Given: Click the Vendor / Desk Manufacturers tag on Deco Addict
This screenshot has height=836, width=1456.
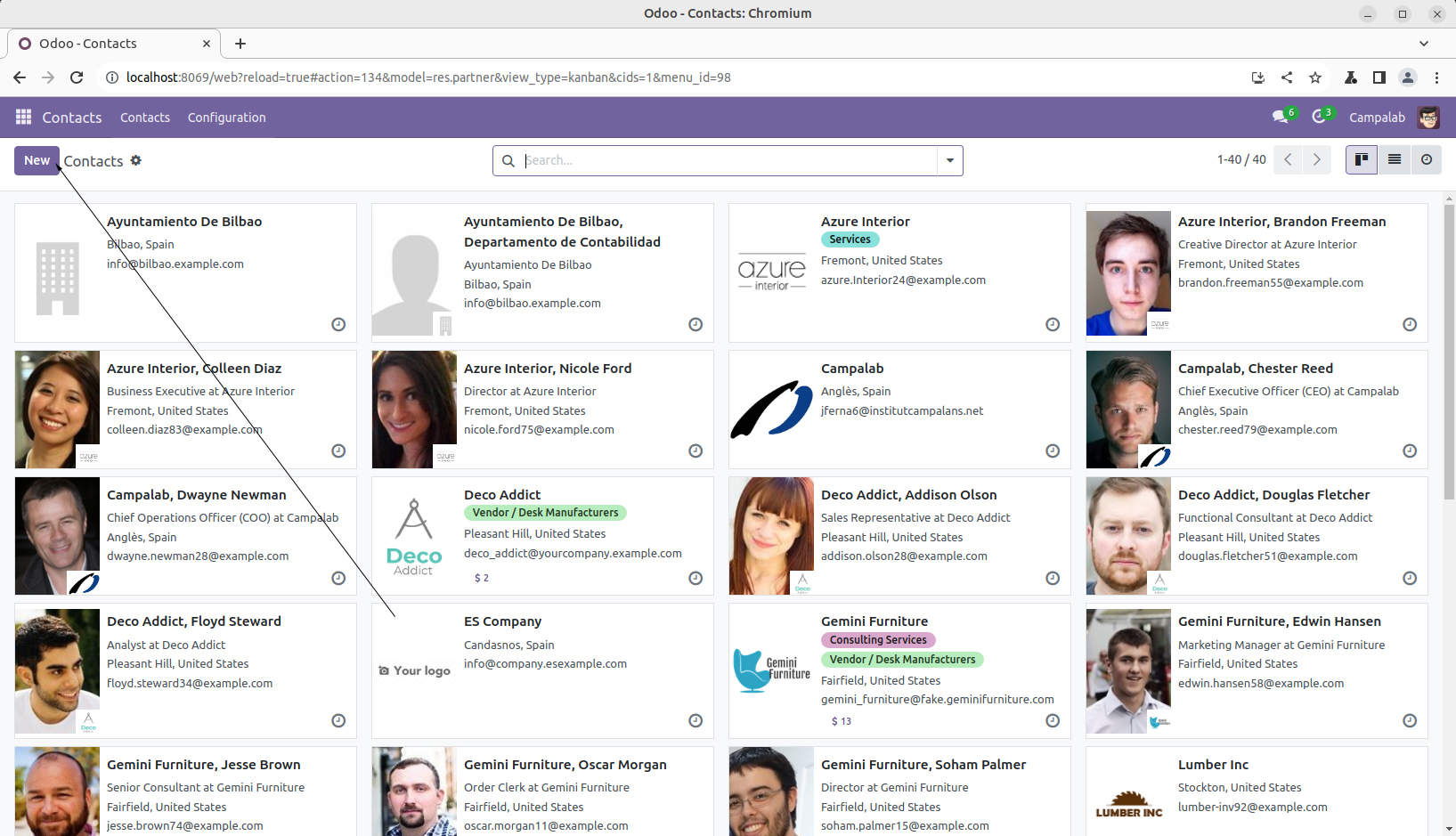Looking at the screenshot, I should tap(545, 513).
